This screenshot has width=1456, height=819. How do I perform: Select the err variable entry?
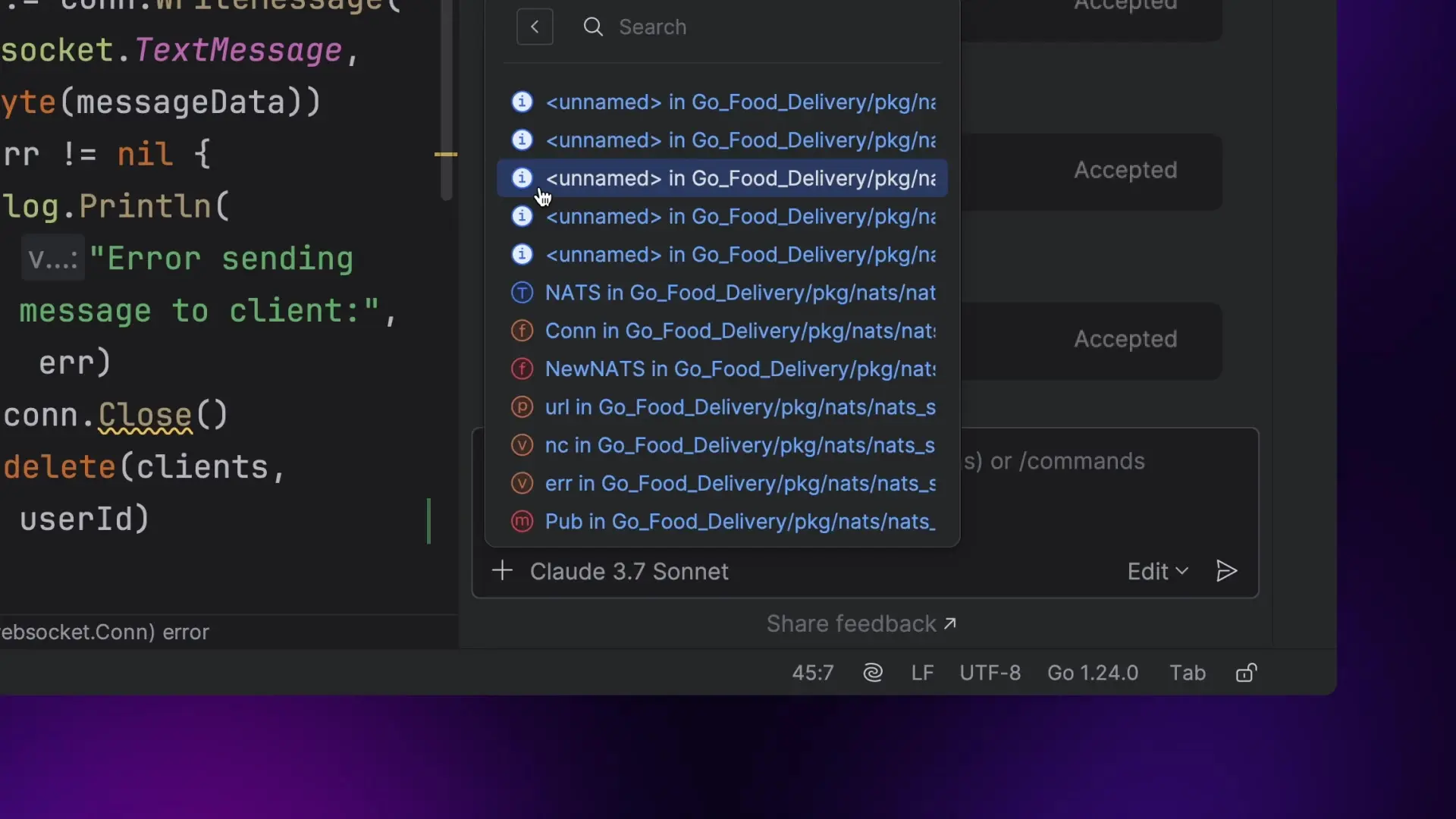pos(722,483)
